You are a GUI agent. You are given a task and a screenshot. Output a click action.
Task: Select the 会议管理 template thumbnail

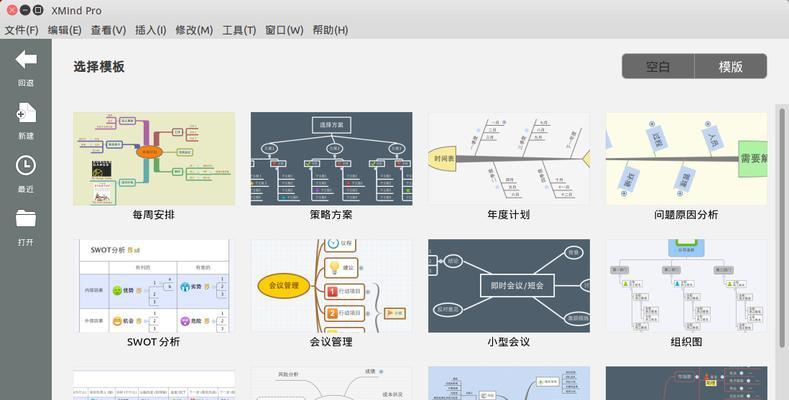coord(332,286)
